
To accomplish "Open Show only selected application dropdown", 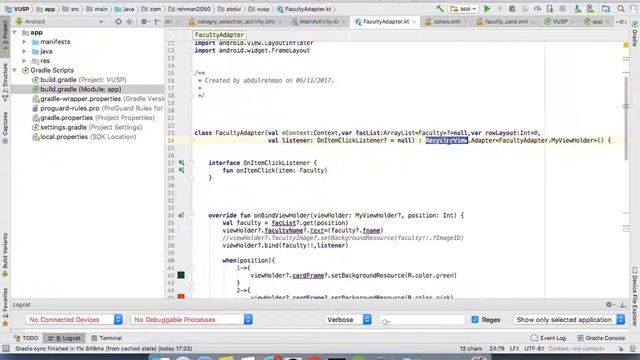I will tap(569, 320).
